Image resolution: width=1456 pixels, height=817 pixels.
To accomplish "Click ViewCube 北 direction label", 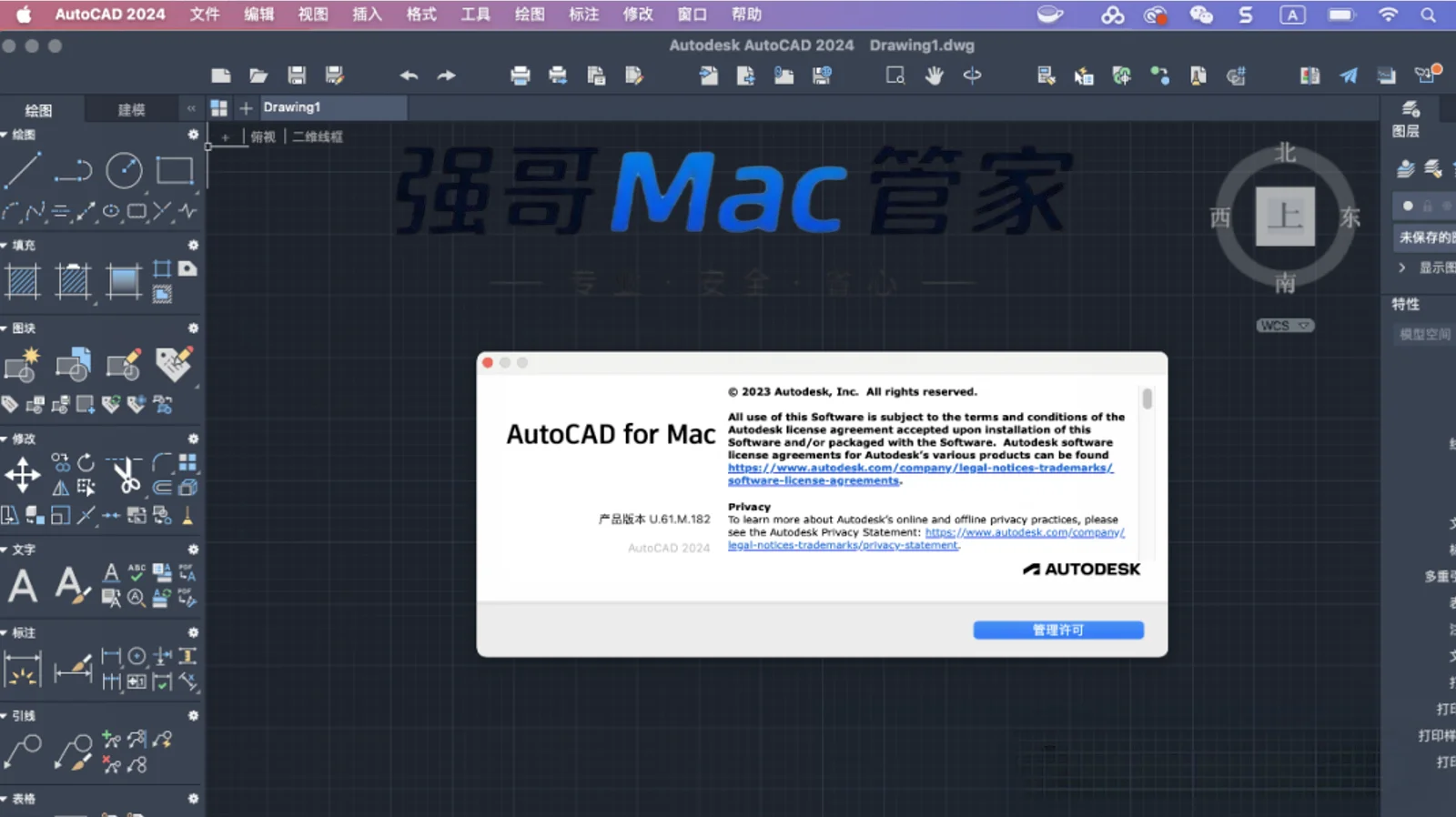I will click(x=1285, y=152).
